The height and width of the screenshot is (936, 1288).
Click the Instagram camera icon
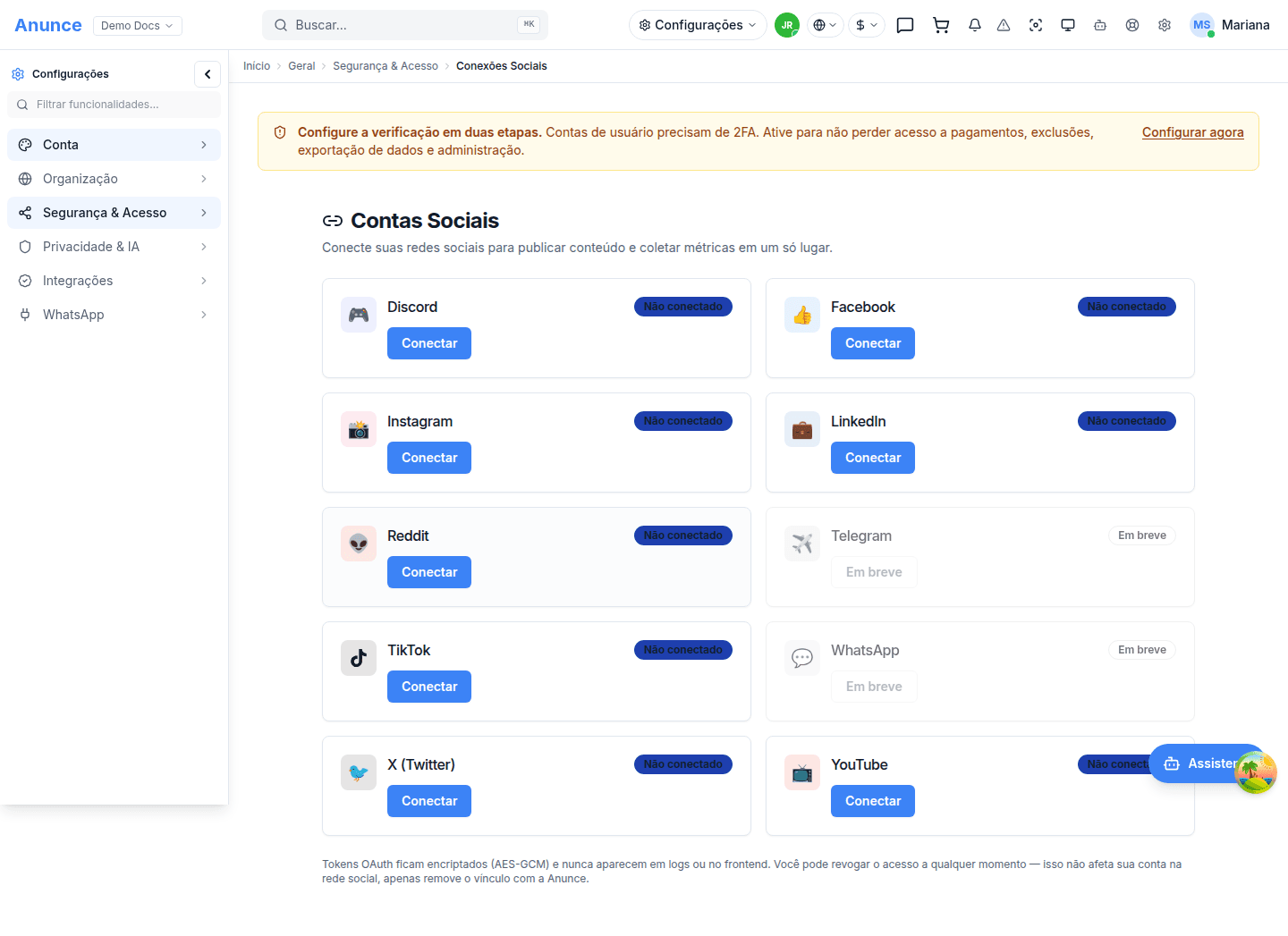click(x=359, y=429)
